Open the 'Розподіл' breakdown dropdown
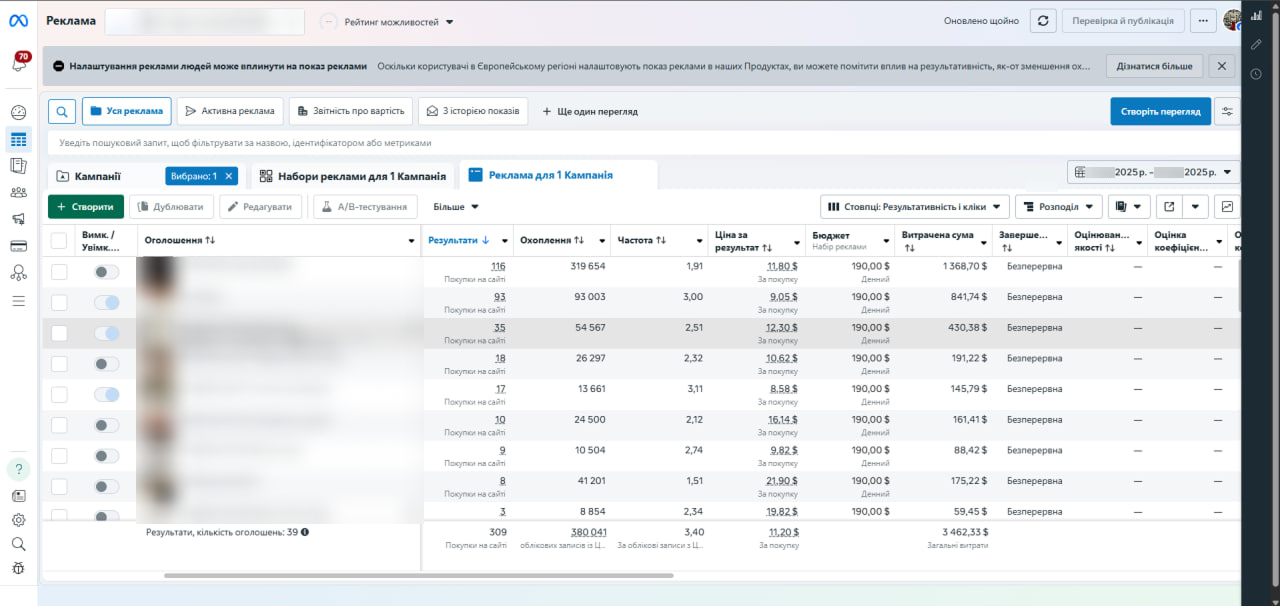 (x=1058, y=207)
